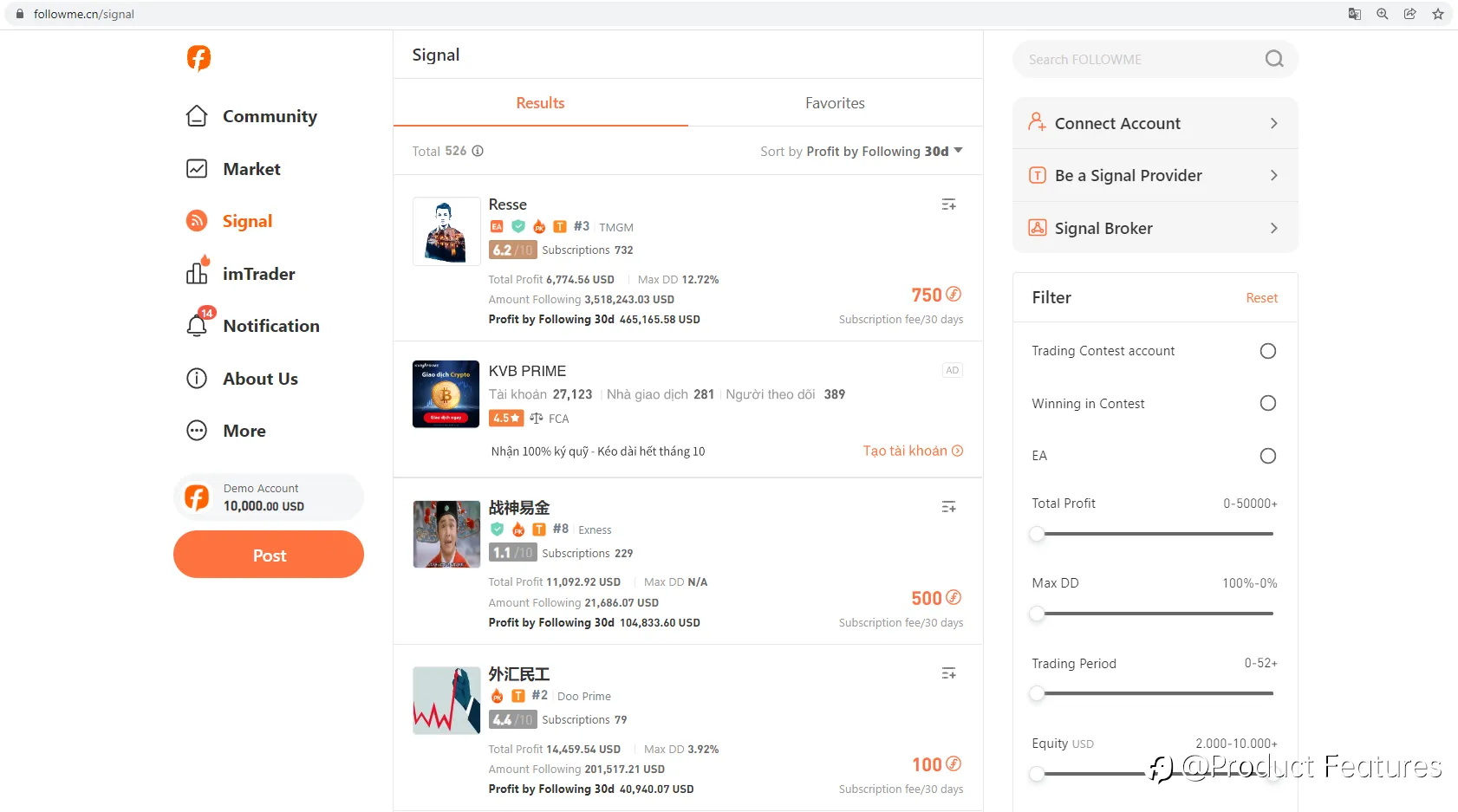Click the Exness broker label
Screen dimensions: 1458x812
(x=595, y=529)
